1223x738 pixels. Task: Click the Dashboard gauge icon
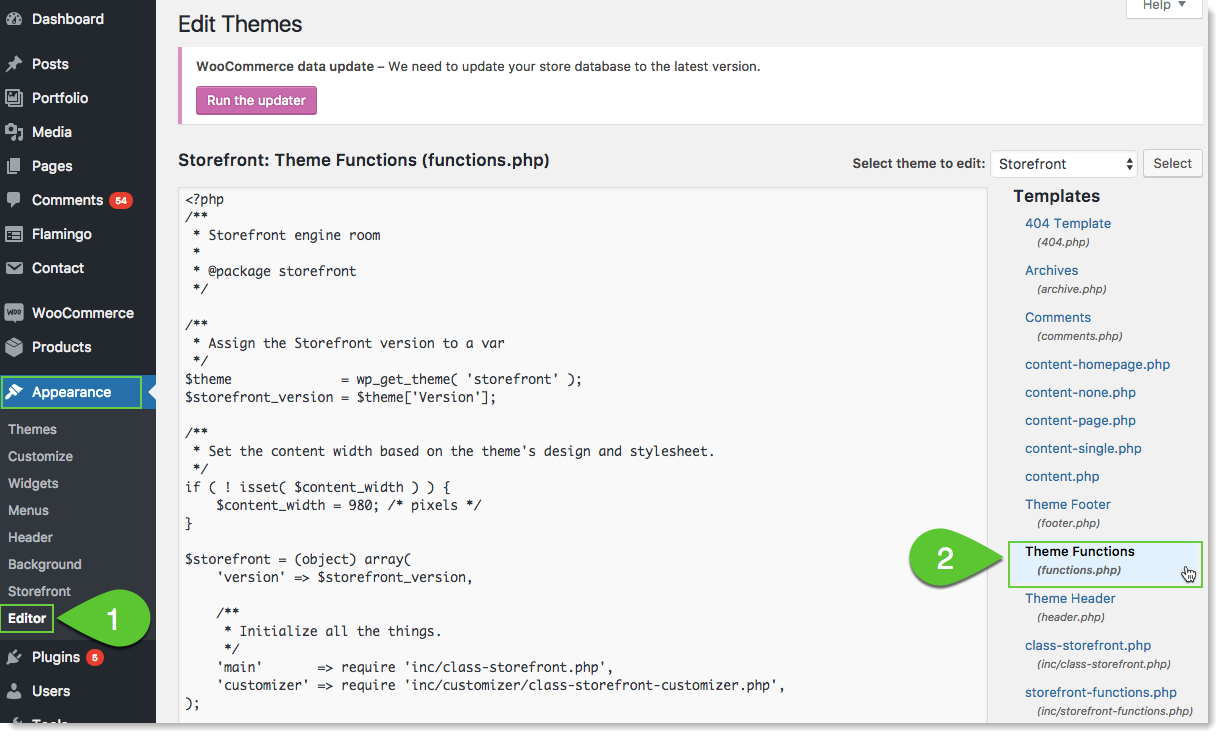[14, 19]
